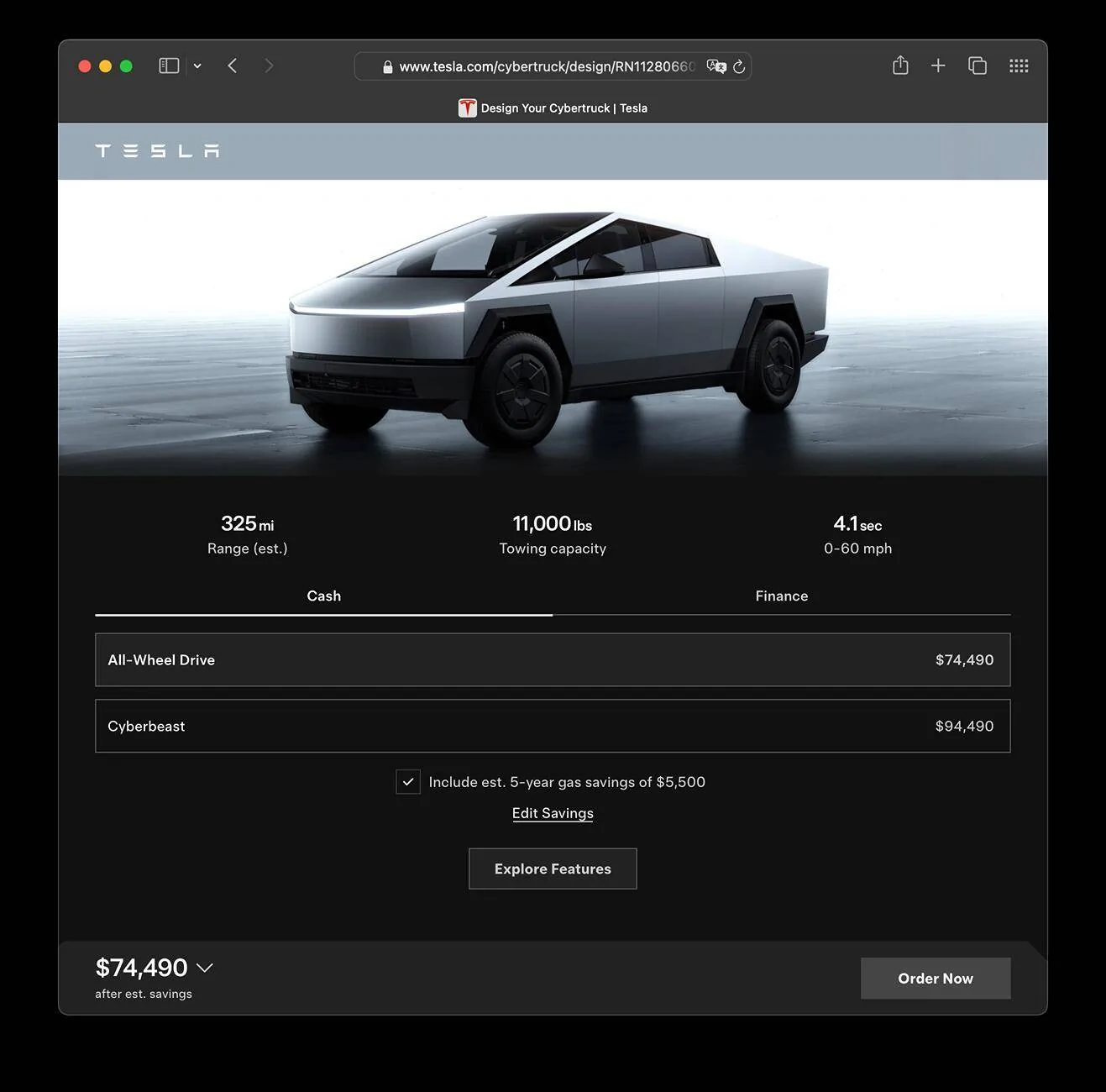Select the Design Your Cybertruck tab
Viewport: 1106px width, 1092px height.
pyautogui.click(x=553, y=108)
